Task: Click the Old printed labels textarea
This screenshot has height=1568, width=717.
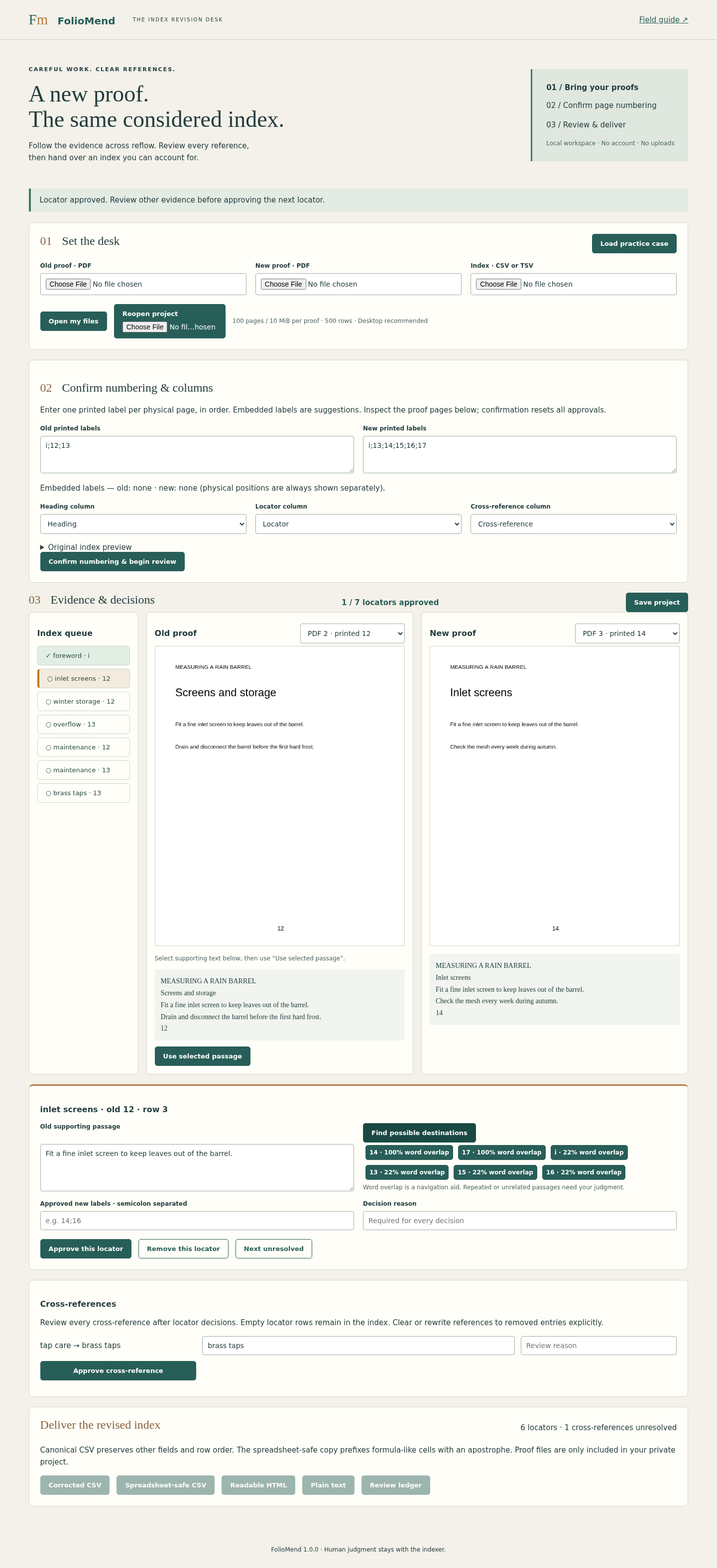Action: click(x=197, y=455)
